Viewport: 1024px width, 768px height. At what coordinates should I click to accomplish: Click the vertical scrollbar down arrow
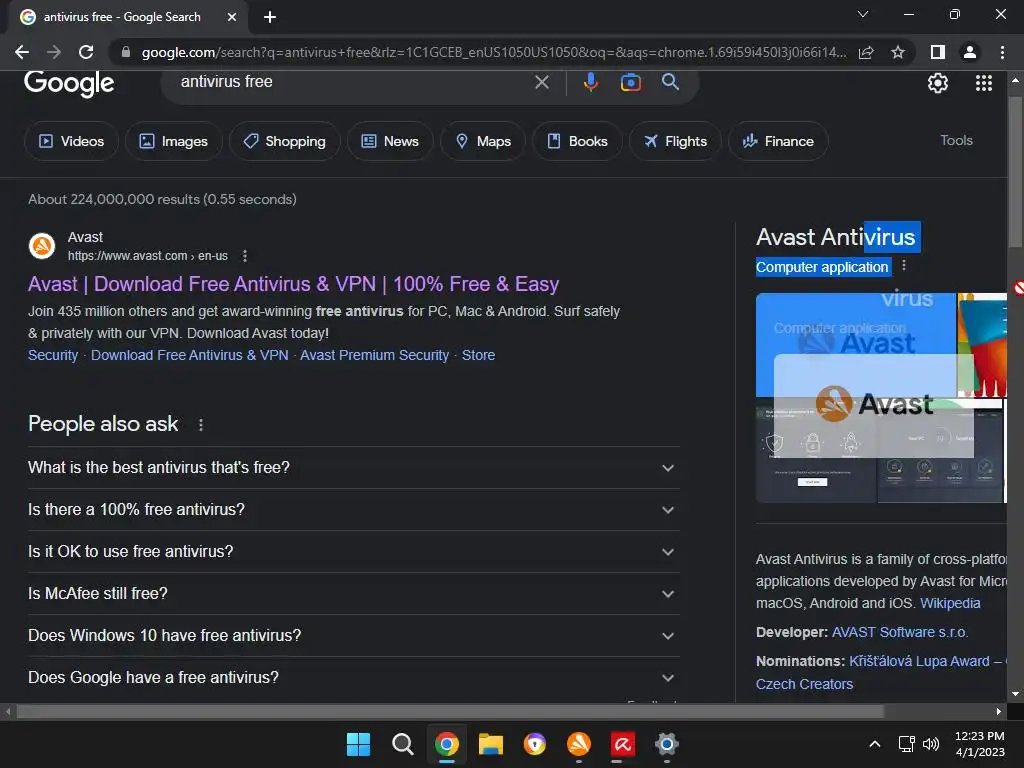point(1015,694)
